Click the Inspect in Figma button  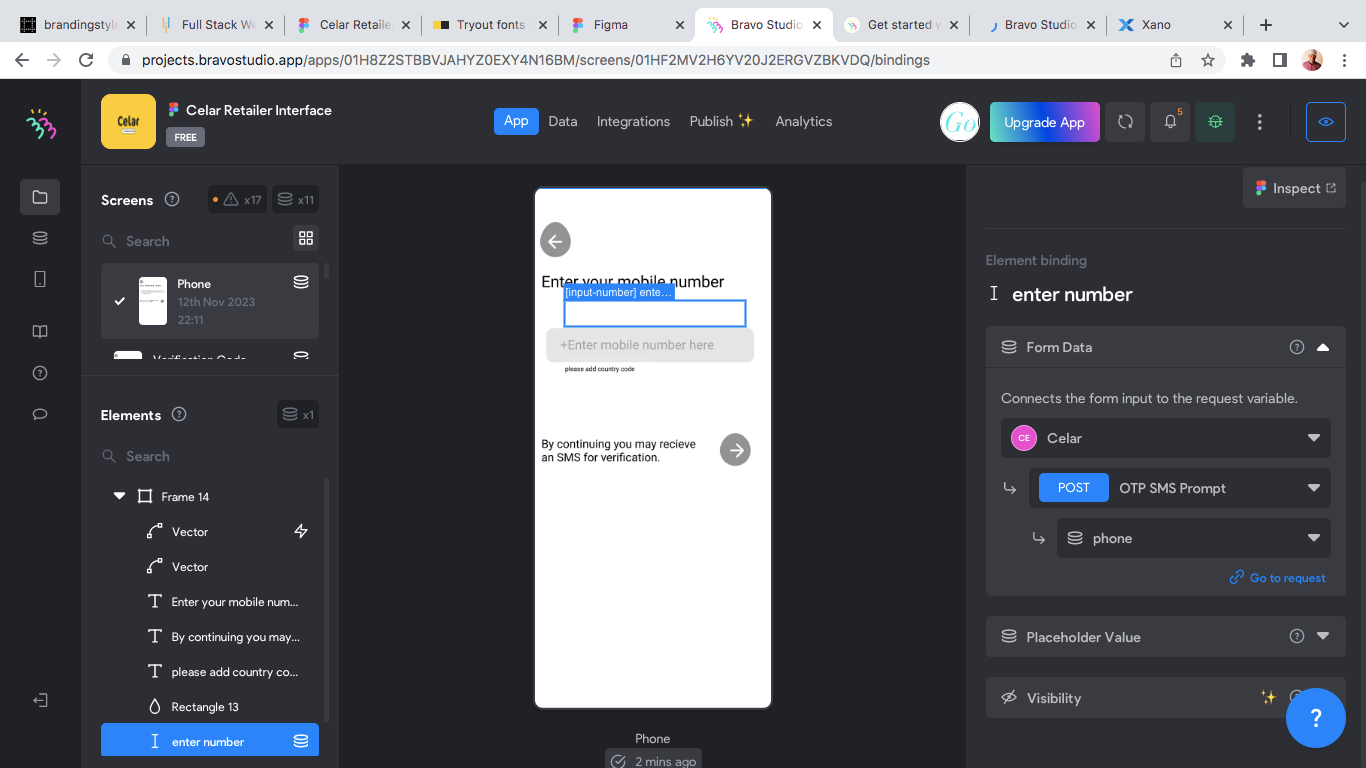coord(1294,188)
